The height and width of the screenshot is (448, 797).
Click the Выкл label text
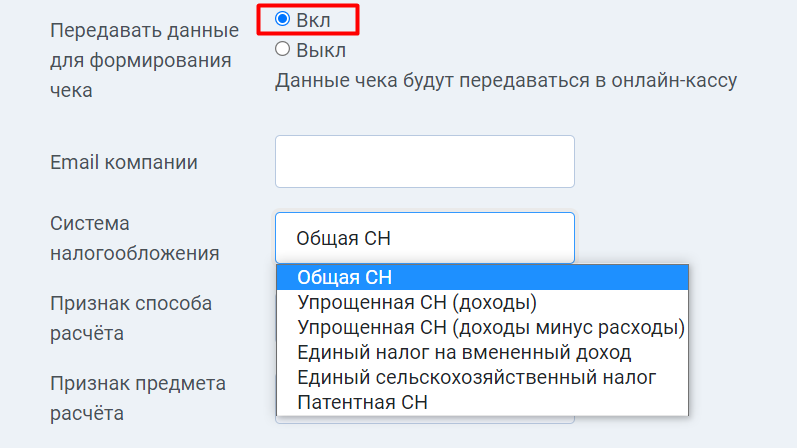(321, 50)
